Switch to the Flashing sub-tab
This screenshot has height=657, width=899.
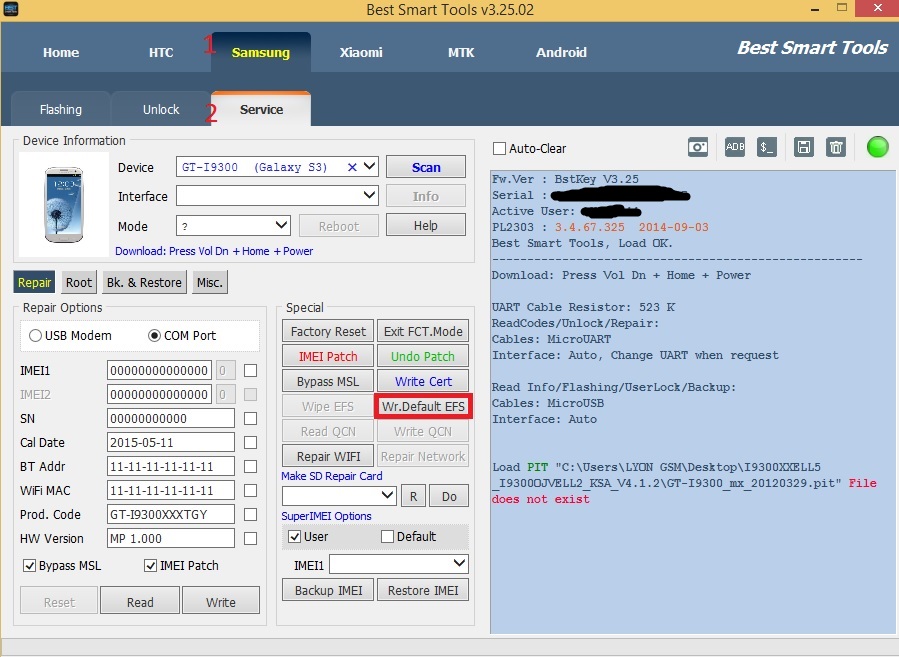coord(61,110)
